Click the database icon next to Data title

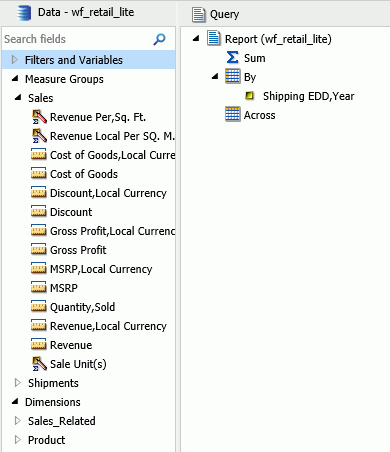(24, 13)
